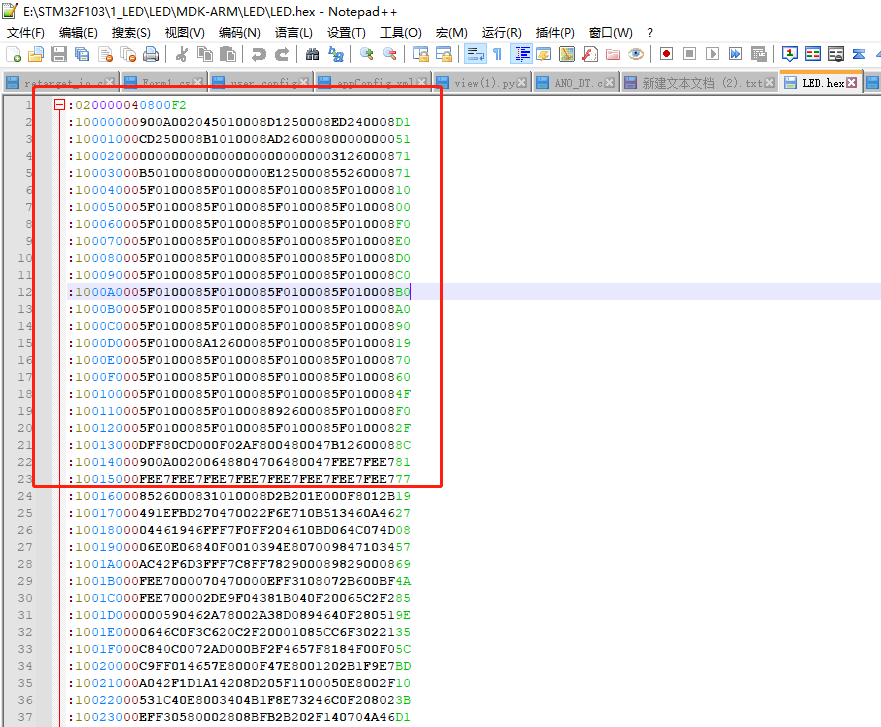This screenshot has width=881, height=727.
Task: Open the ? help menu
Action: click(x=650, y=33)
